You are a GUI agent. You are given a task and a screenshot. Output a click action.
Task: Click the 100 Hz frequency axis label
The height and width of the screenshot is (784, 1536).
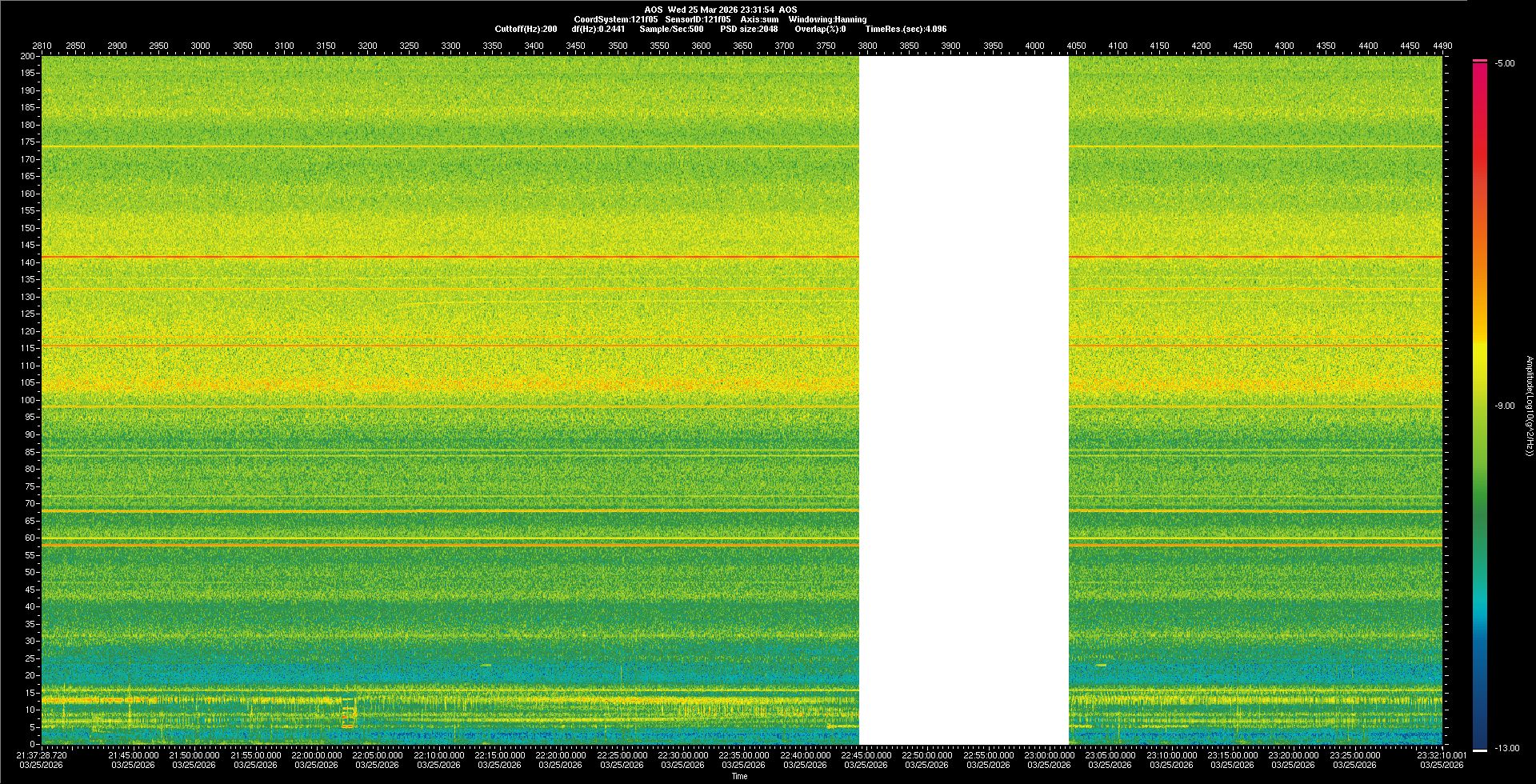[27, 400]
